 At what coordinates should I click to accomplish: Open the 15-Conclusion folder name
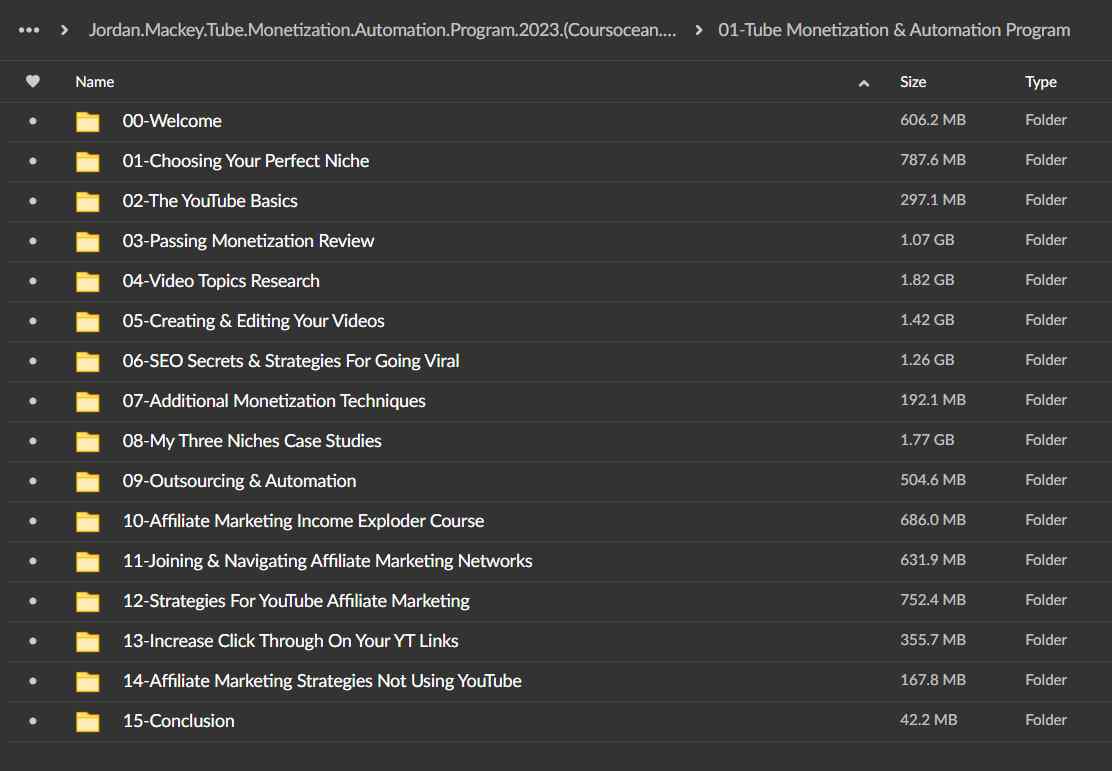point(178,721)
